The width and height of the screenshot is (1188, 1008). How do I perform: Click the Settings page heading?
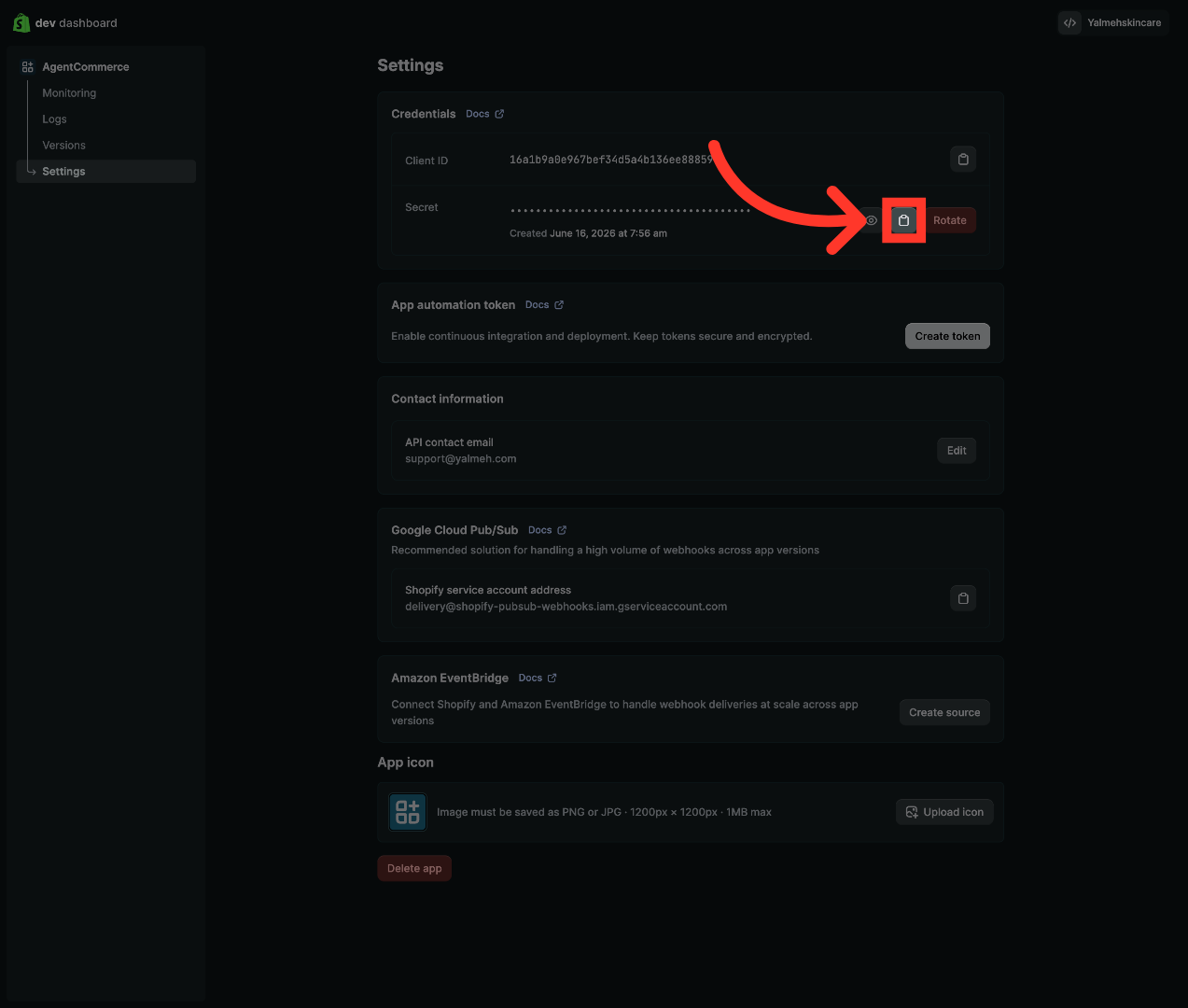tap(411, 65)
